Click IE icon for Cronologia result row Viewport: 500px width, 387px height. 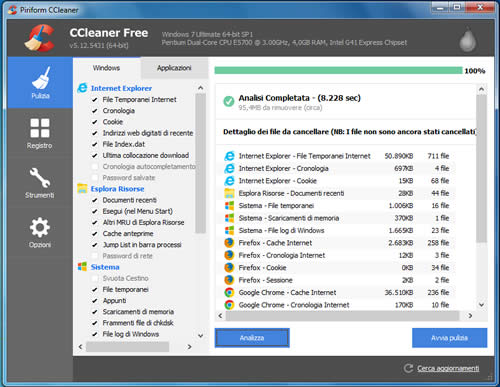pyautogui.click(x=229, y=168)
